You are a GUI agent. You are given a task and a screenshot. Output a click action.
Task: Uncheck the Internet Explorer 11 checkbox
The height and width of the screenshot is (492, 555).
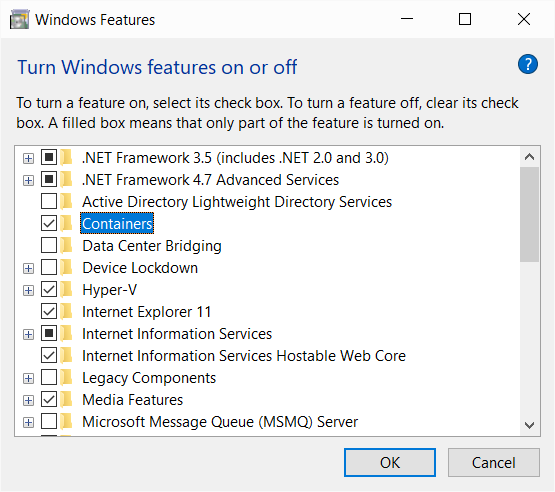[49, 311]
